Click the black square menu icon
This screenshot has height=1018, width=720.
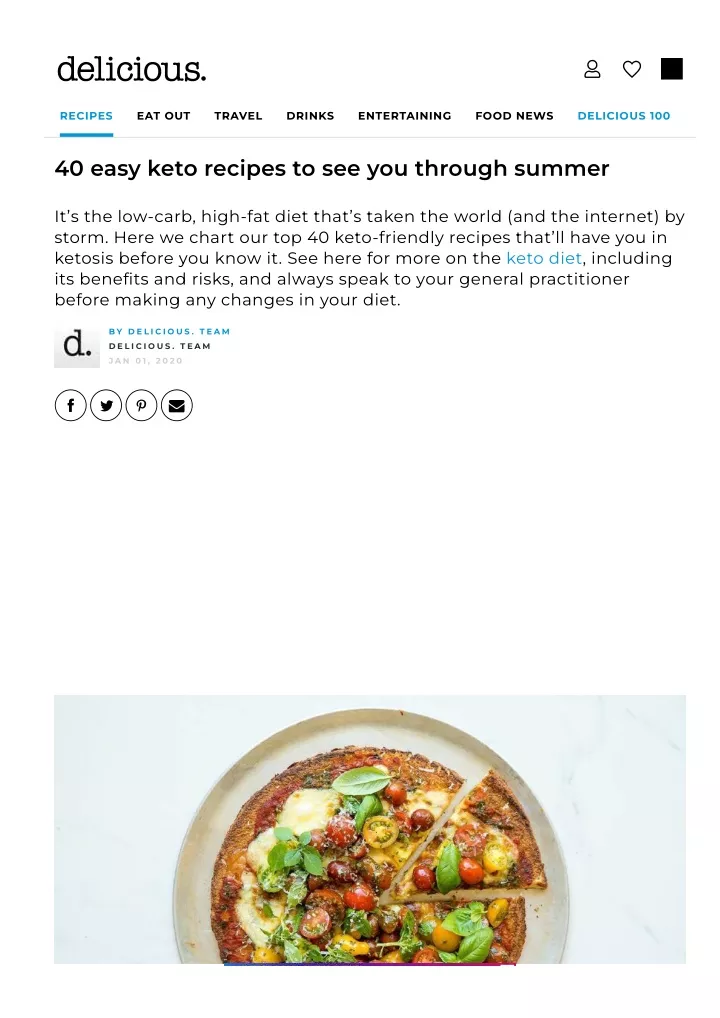671,69
